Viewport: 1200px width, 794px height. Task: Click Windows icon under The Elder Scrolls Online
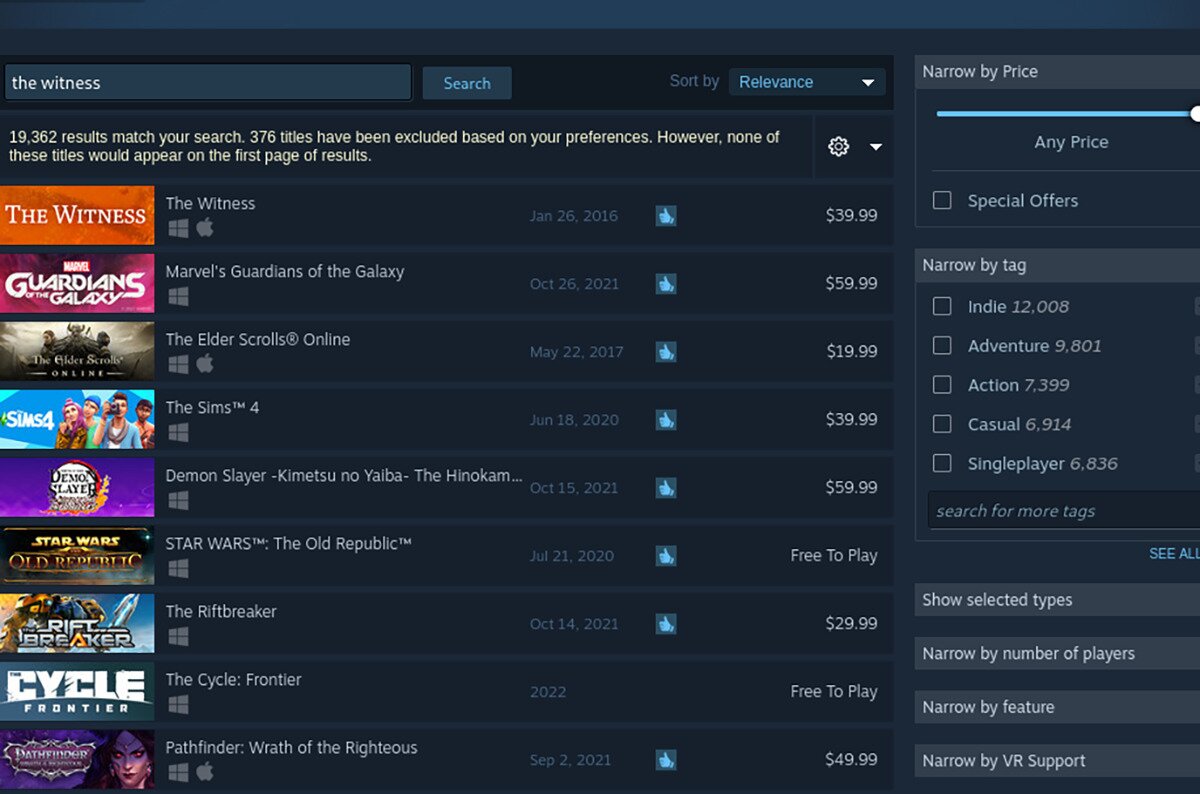178,364
